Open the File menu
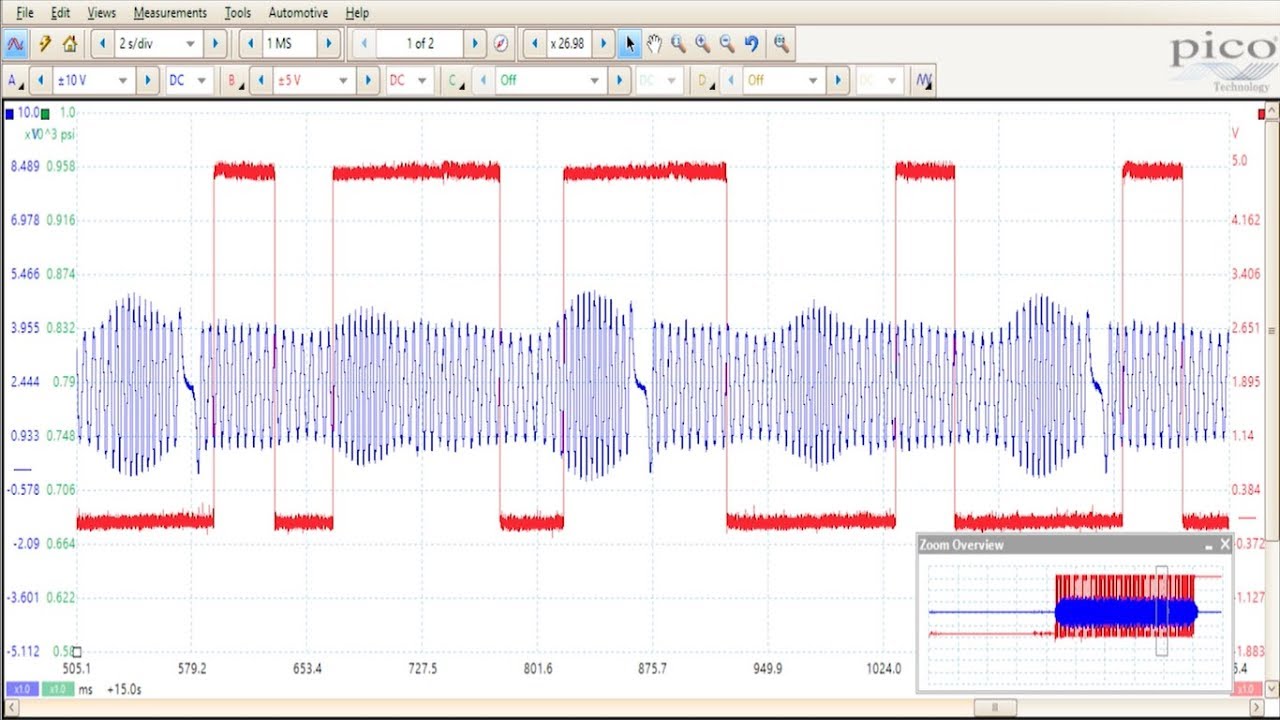The width and height of the screenshot is (1280, 720). [x=25, y=13]
